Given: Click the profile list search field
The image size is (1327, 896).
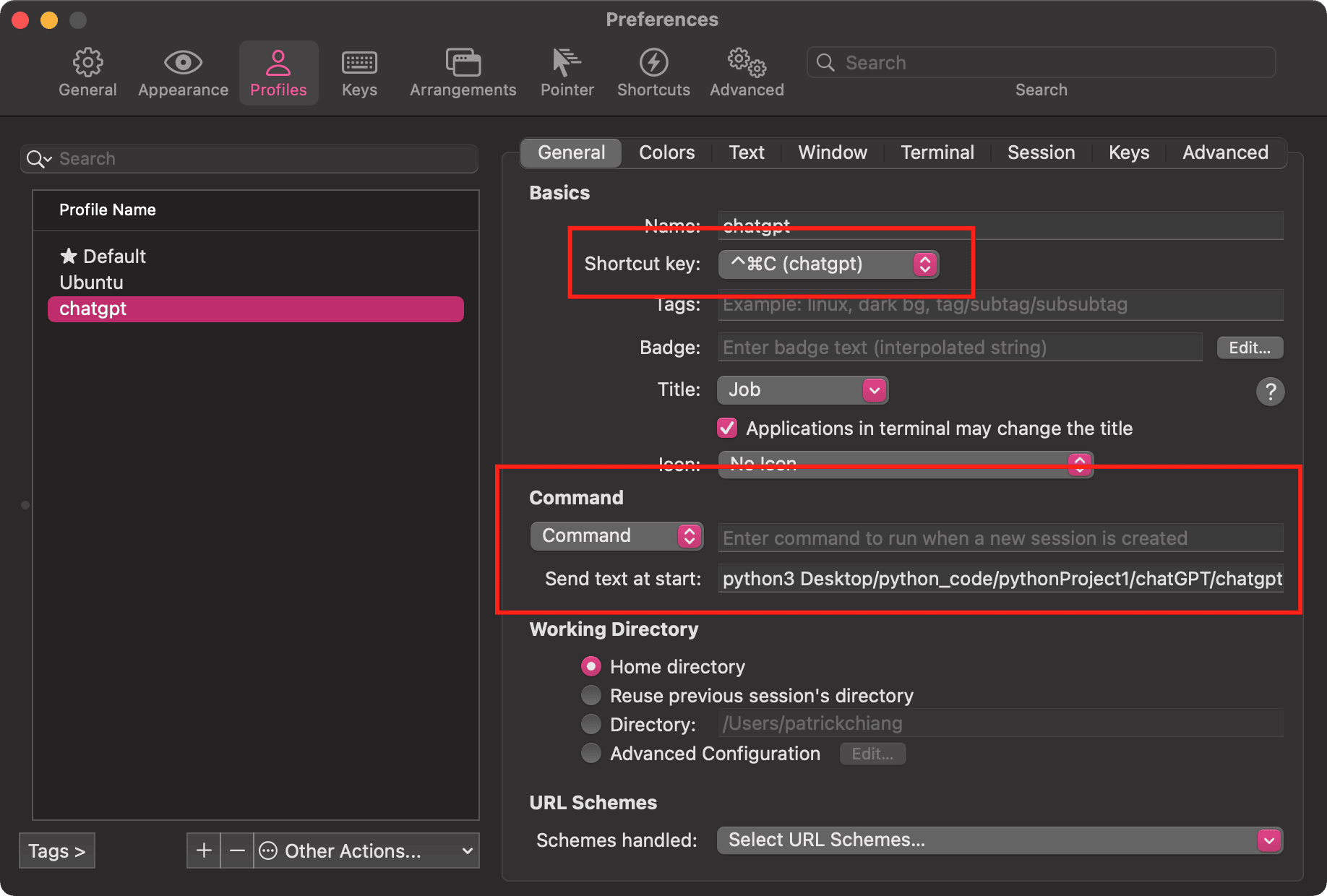Looking at the screenshot, I should (x=249, y=159).
